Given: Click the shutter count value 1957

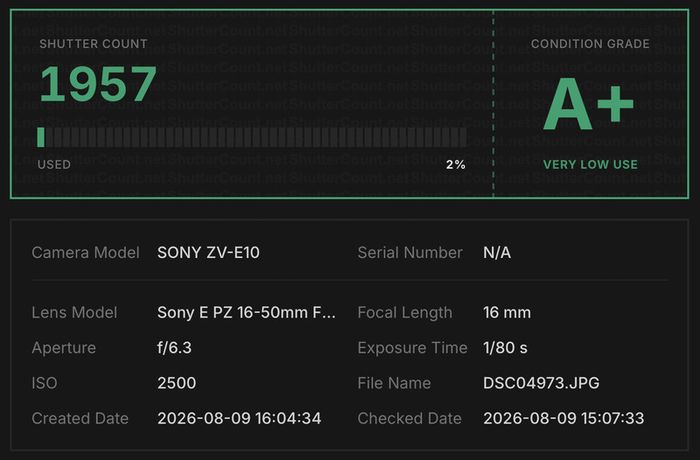Looking at the screenshot, I should coord(98,84).
